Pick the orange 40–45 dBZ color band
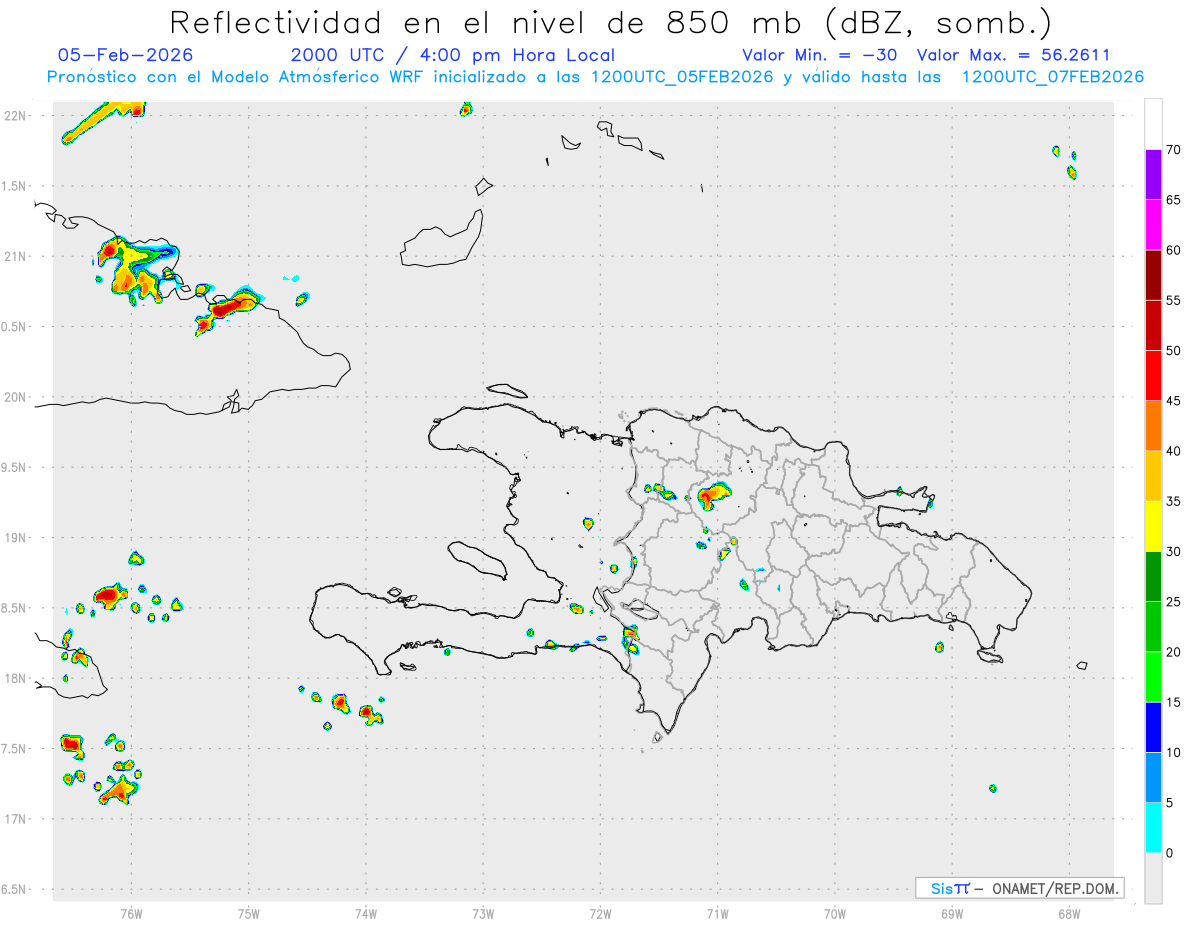Screen dimensions: 1200x927 tap(1153, 426)
